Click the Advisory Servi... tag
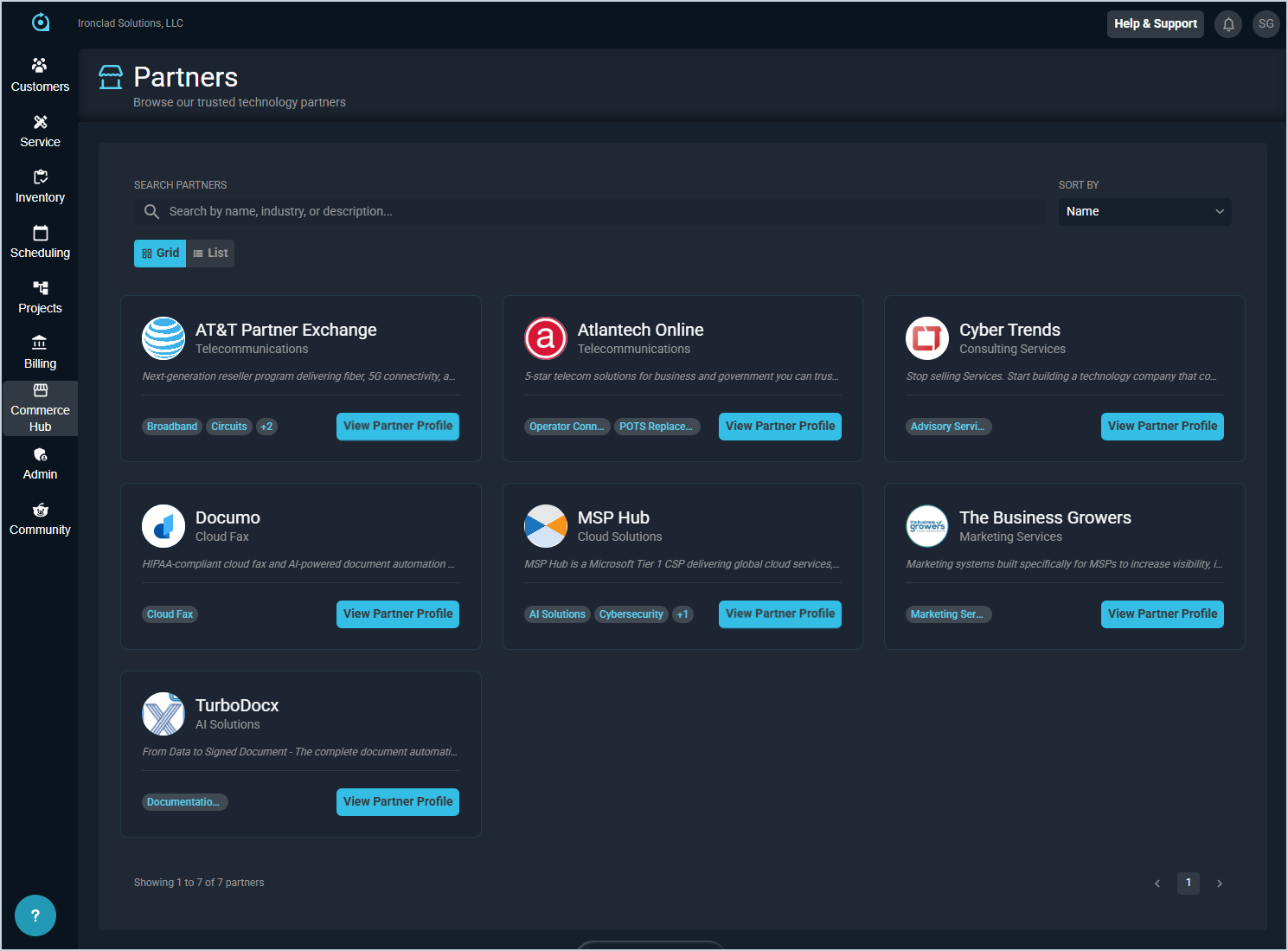 [948, 427]
